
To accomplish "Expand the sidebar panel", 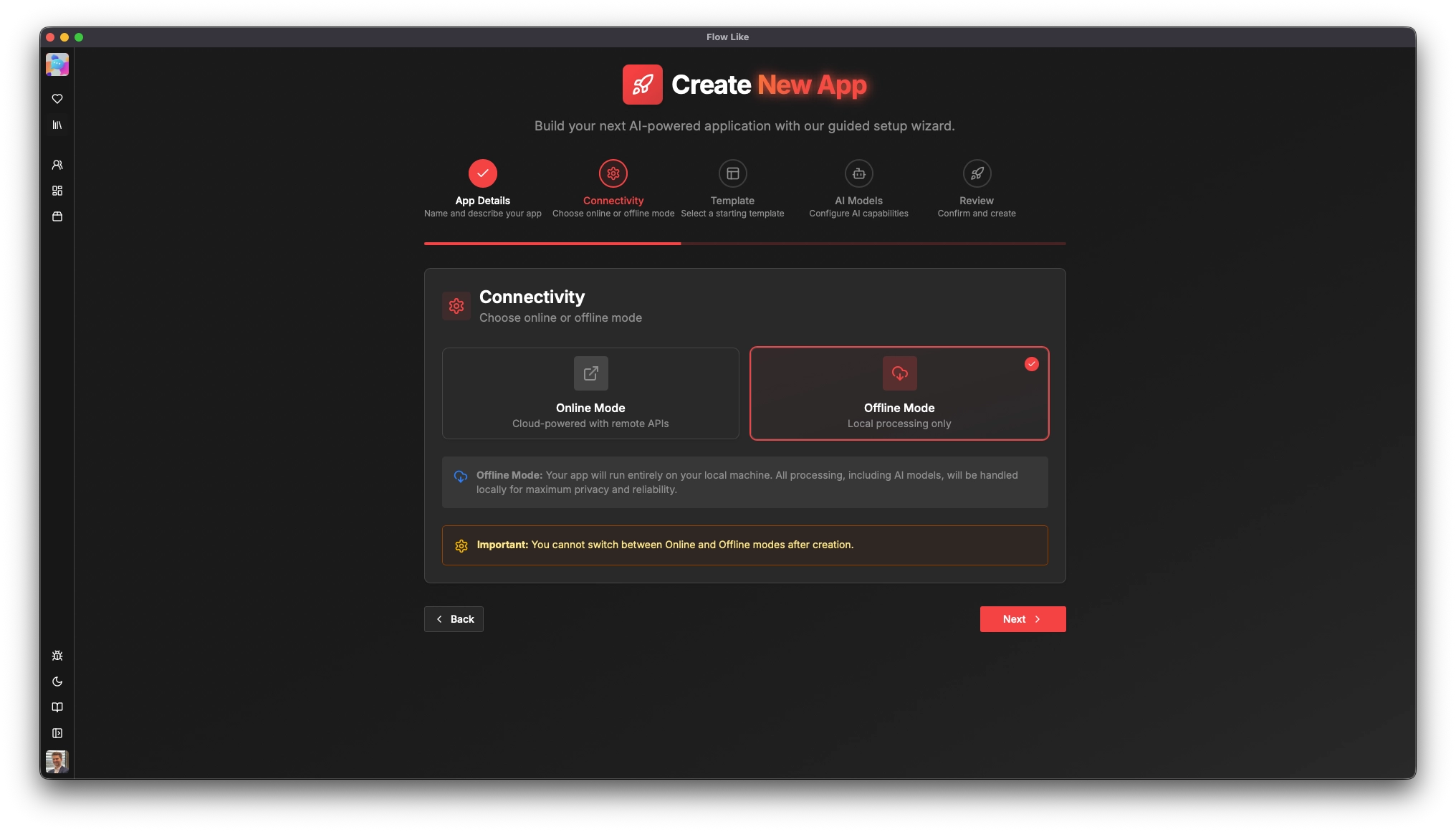I will coord(57,733).
